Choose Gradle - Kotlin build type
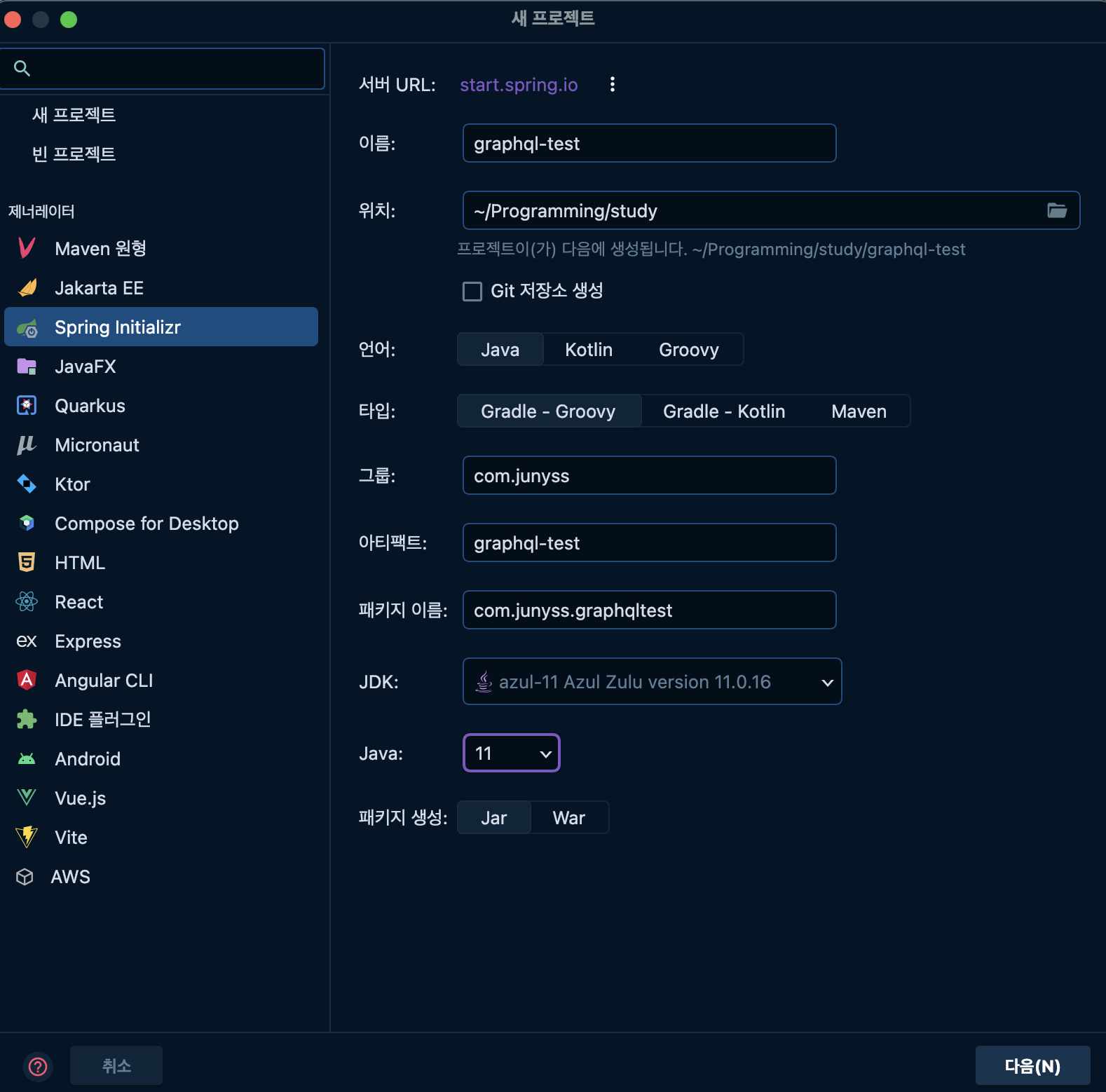1106x1092 pixels. tap(724, 411)
